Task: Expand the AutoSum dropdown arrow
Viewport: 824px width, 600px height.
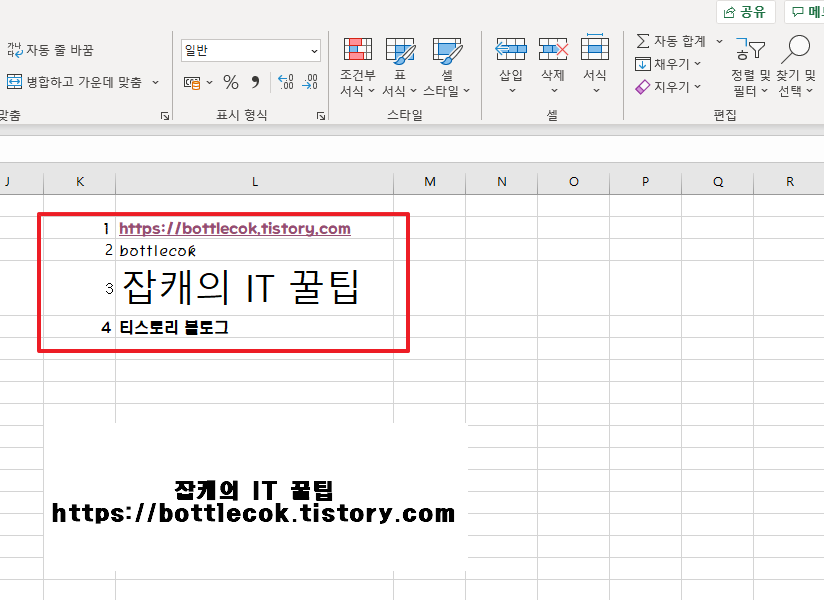Action: (x=719, y=41)
